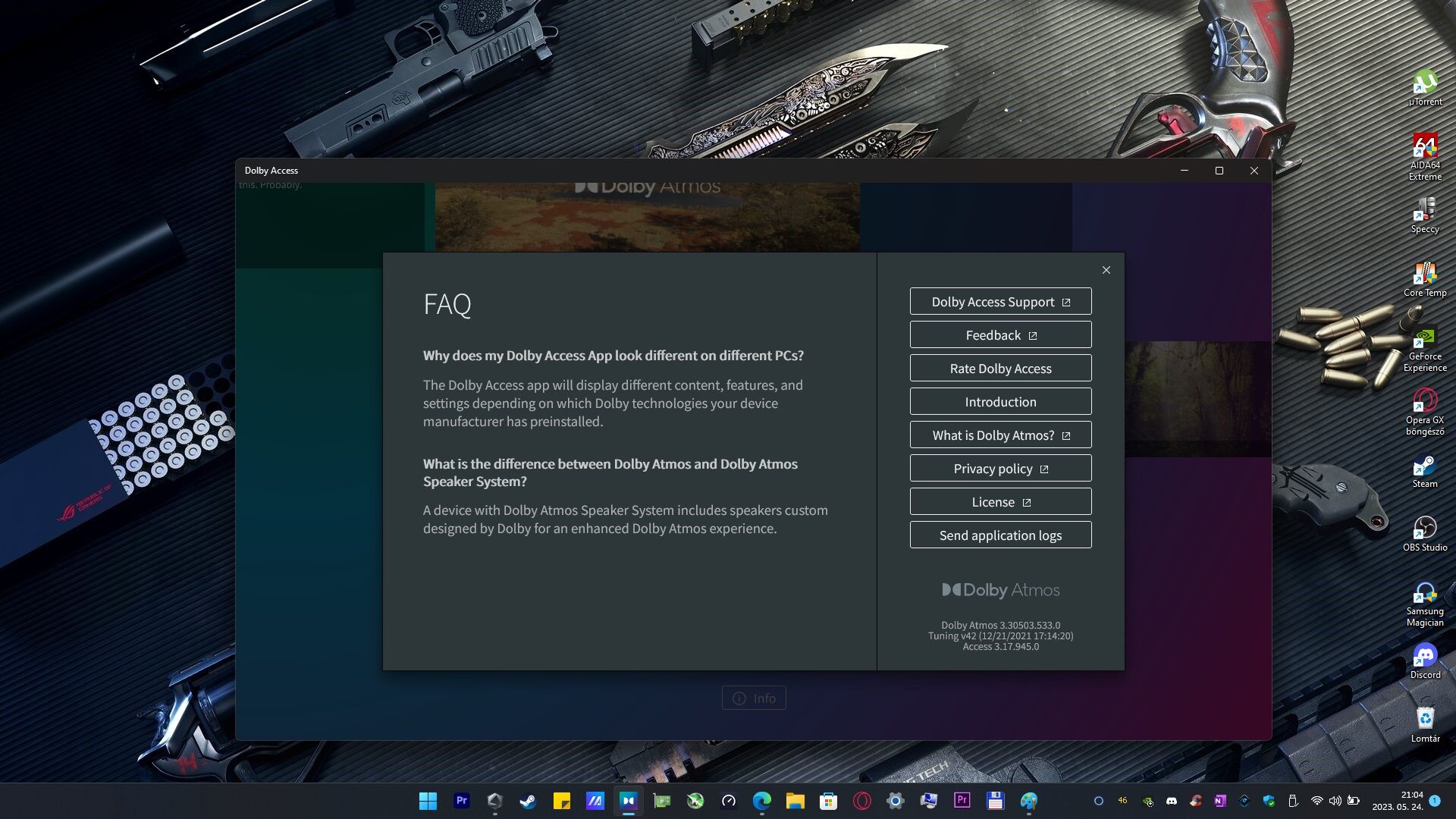Image resolution: width=1456 pixels, height=819 pixels.
Task: Open the Privacy policy link
Action: pos(1000,469)
